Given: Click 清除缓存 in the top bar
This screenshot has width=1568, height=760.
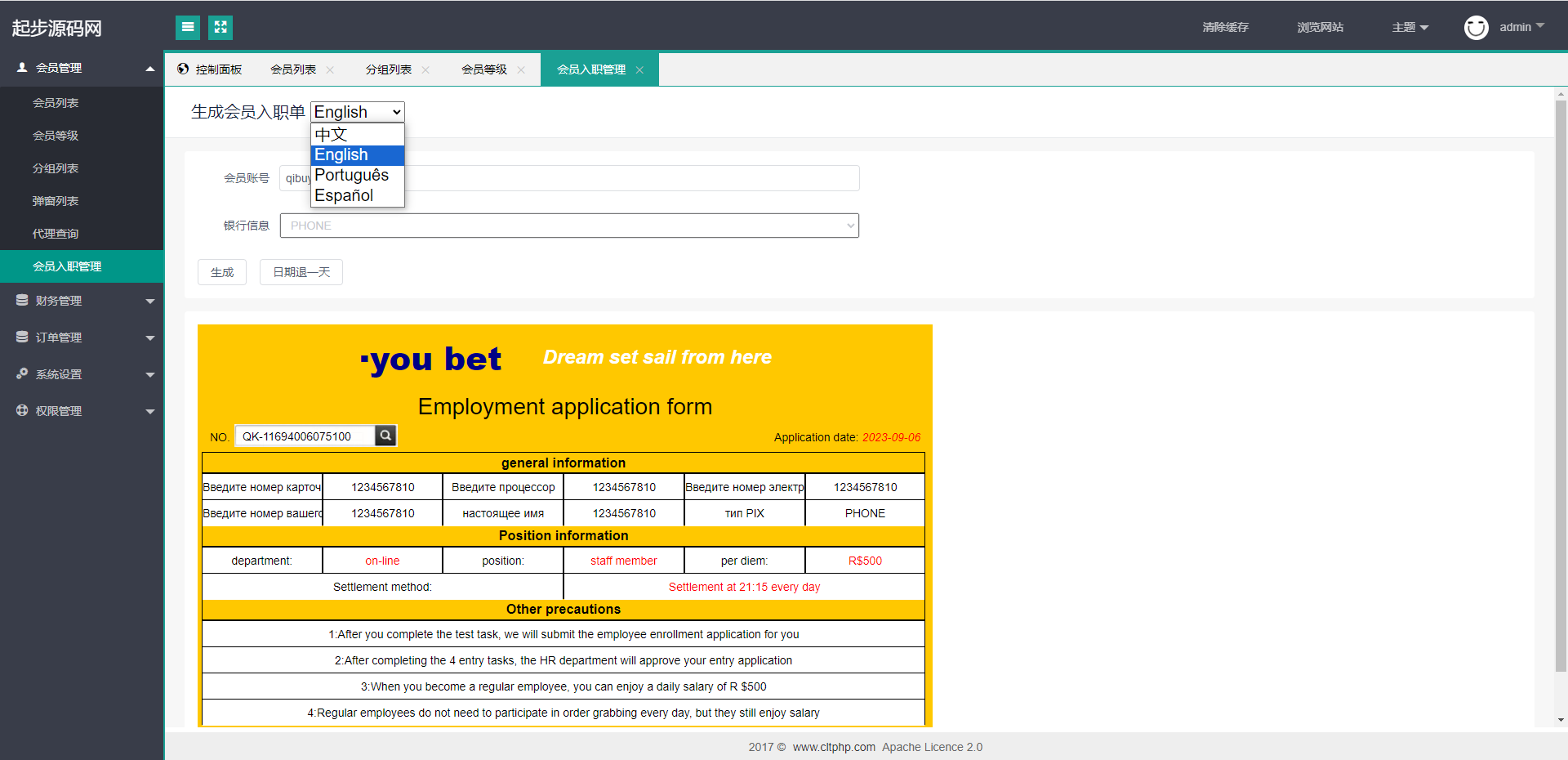Looking at the screenshot, I should click(1225, 28).
